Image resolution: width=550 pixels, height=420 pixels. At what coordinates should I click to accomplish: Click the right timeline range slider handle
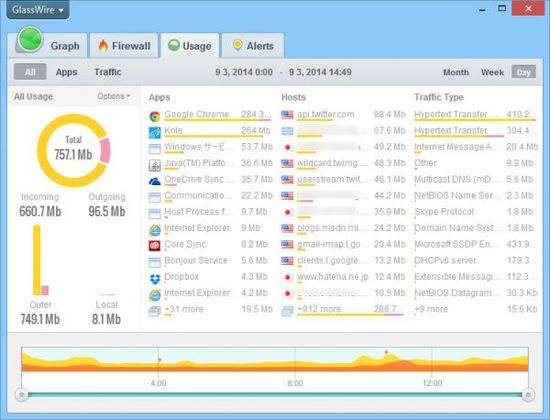528,395
